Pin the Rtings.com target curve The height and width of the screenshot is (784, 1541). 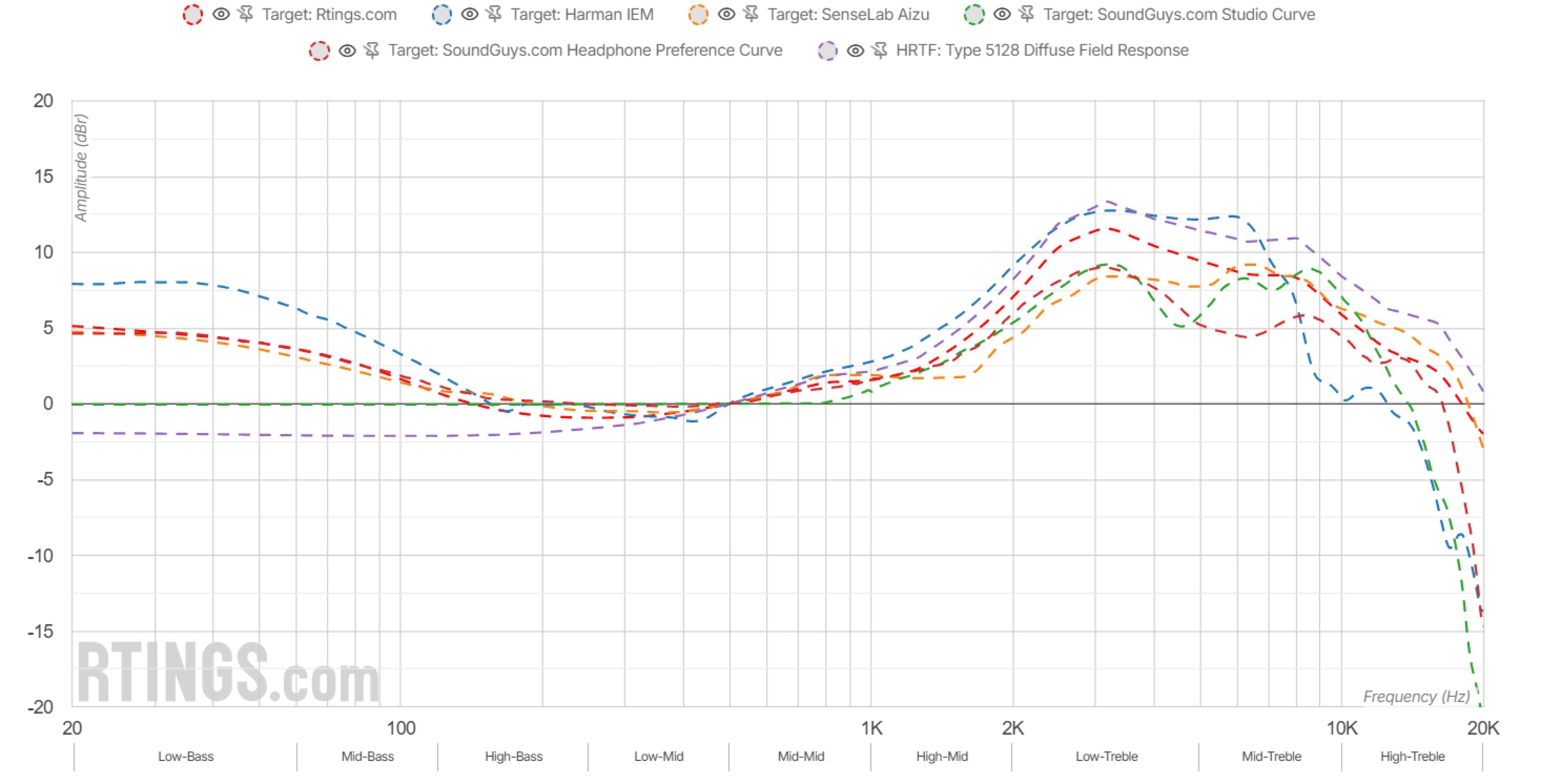(246, 14)
